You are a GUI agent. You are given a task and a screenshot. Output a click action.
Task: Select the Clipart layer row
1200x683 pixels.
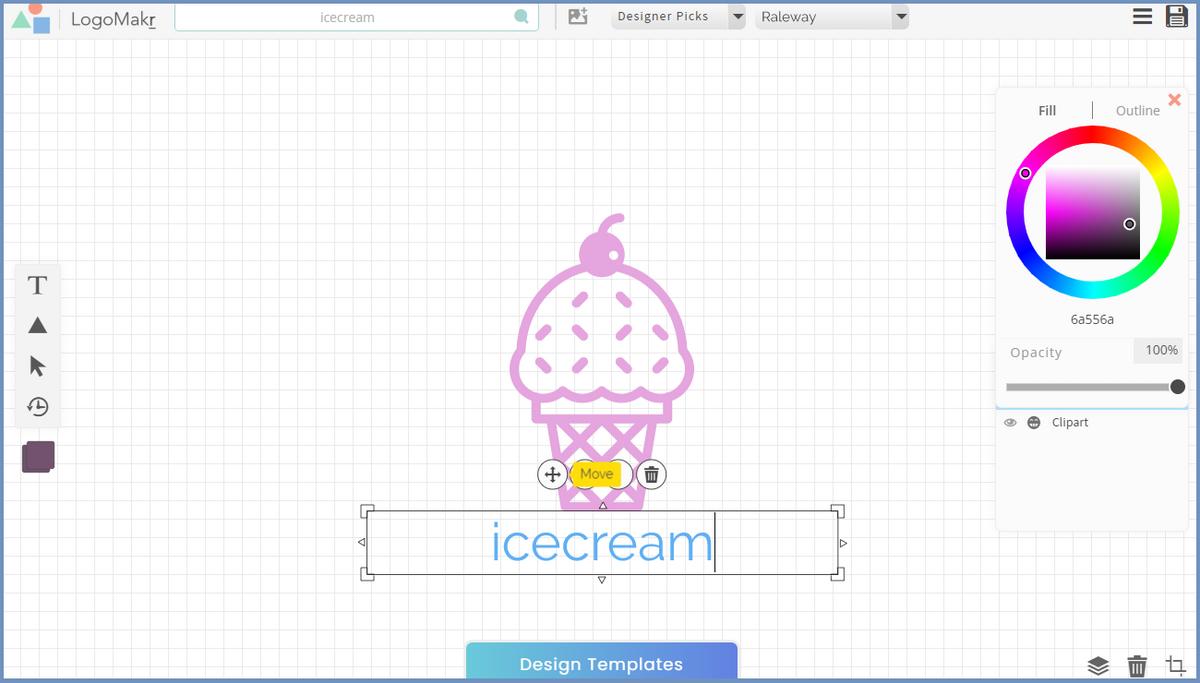(1092, 423)
